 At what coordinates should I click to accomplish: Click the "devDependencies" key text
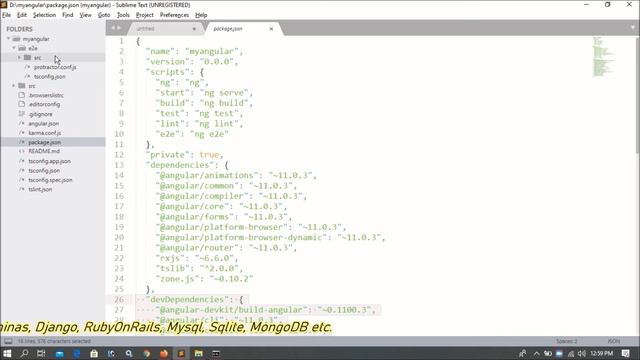(x=187, y=299)
